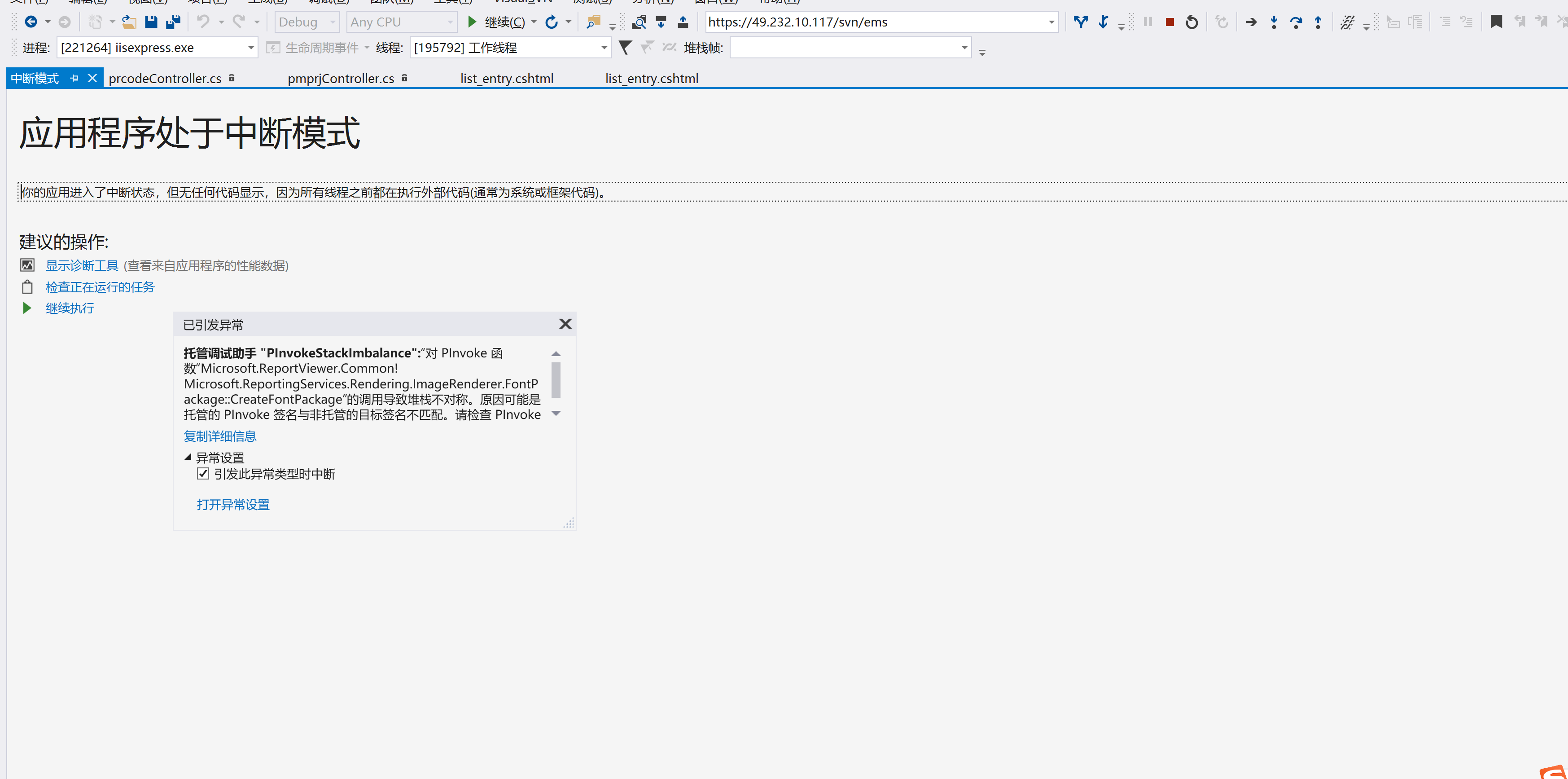Click the Save All icon
This screenshot has width=1568, height=779.
[173, 22]
